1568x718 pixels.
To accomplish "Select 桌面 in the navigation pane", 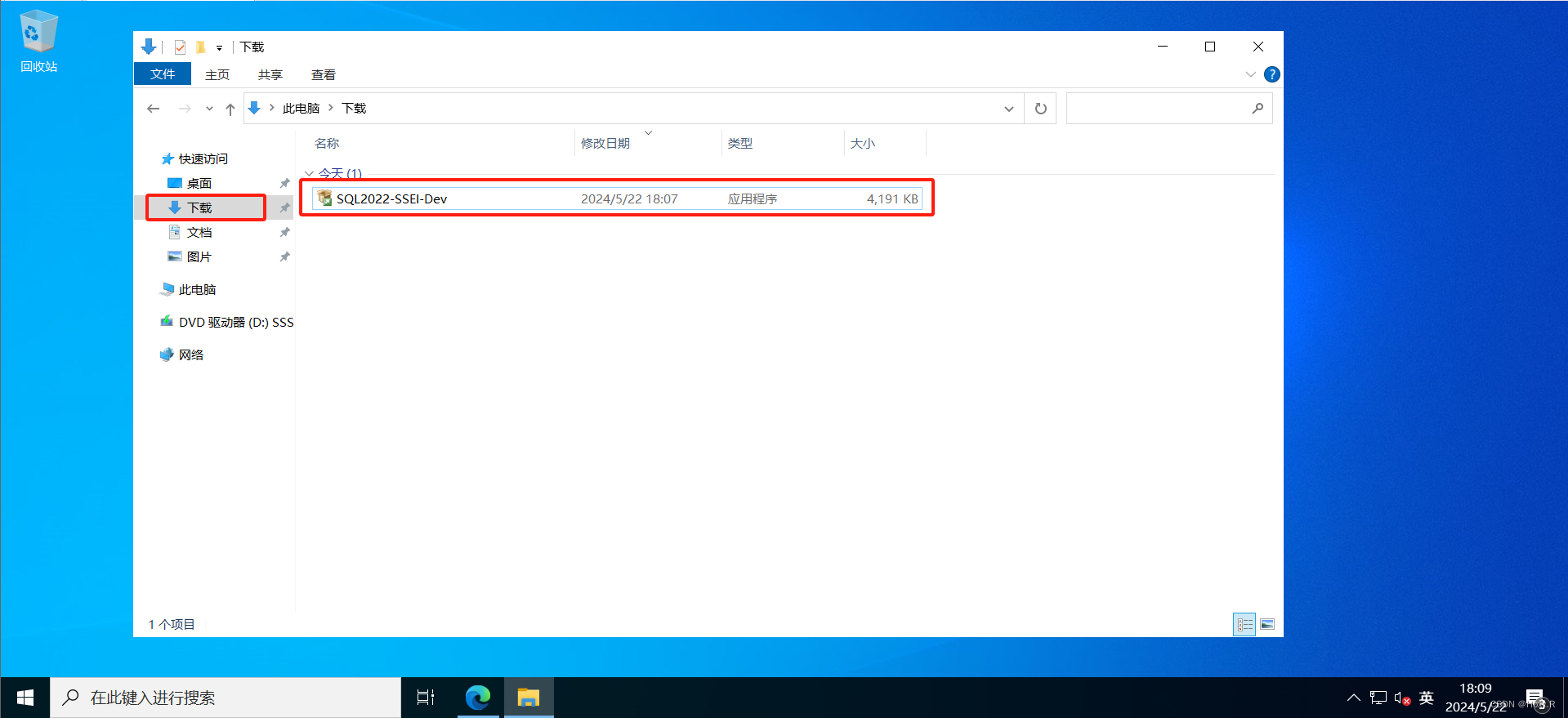I will pyautogui.click(x=190, y=183).
